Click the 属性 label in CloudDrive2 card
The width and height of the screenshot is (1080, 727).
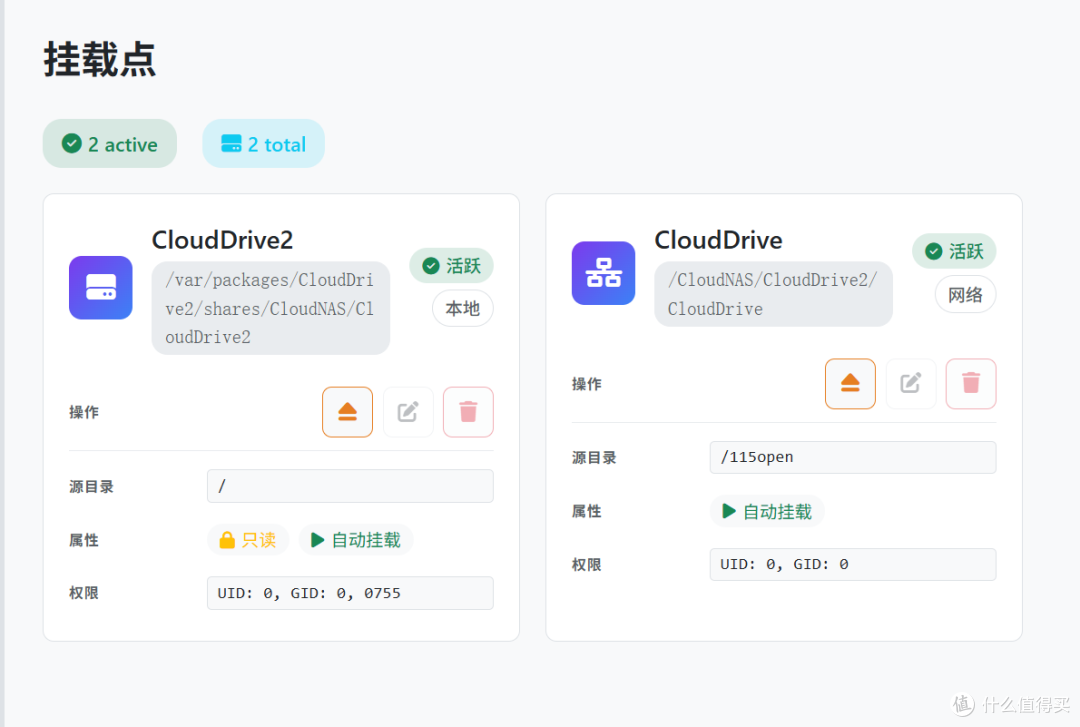(84, 540)
